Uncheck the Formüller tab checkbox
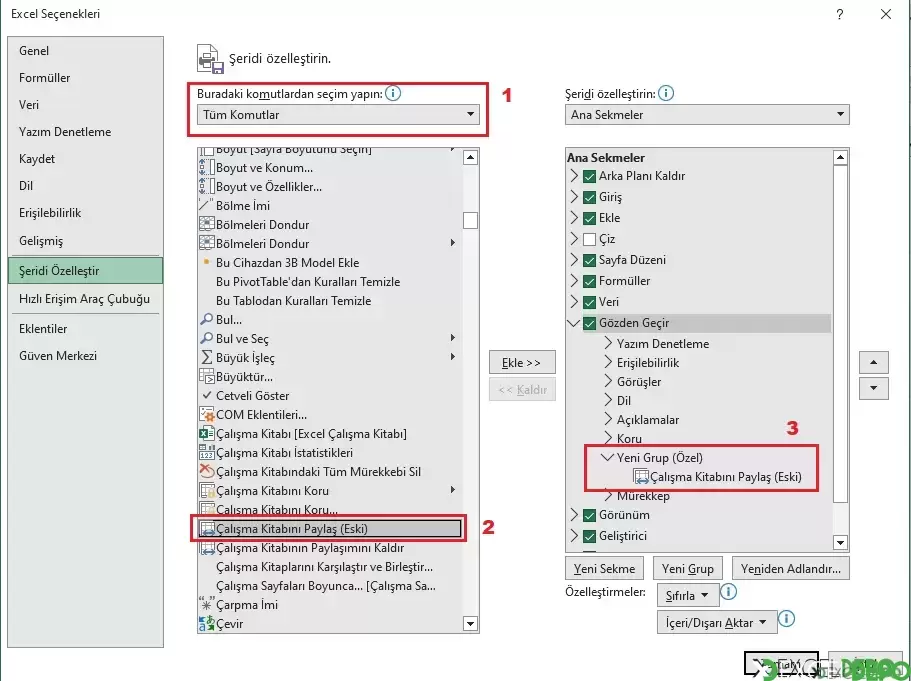 pos(589,281)
